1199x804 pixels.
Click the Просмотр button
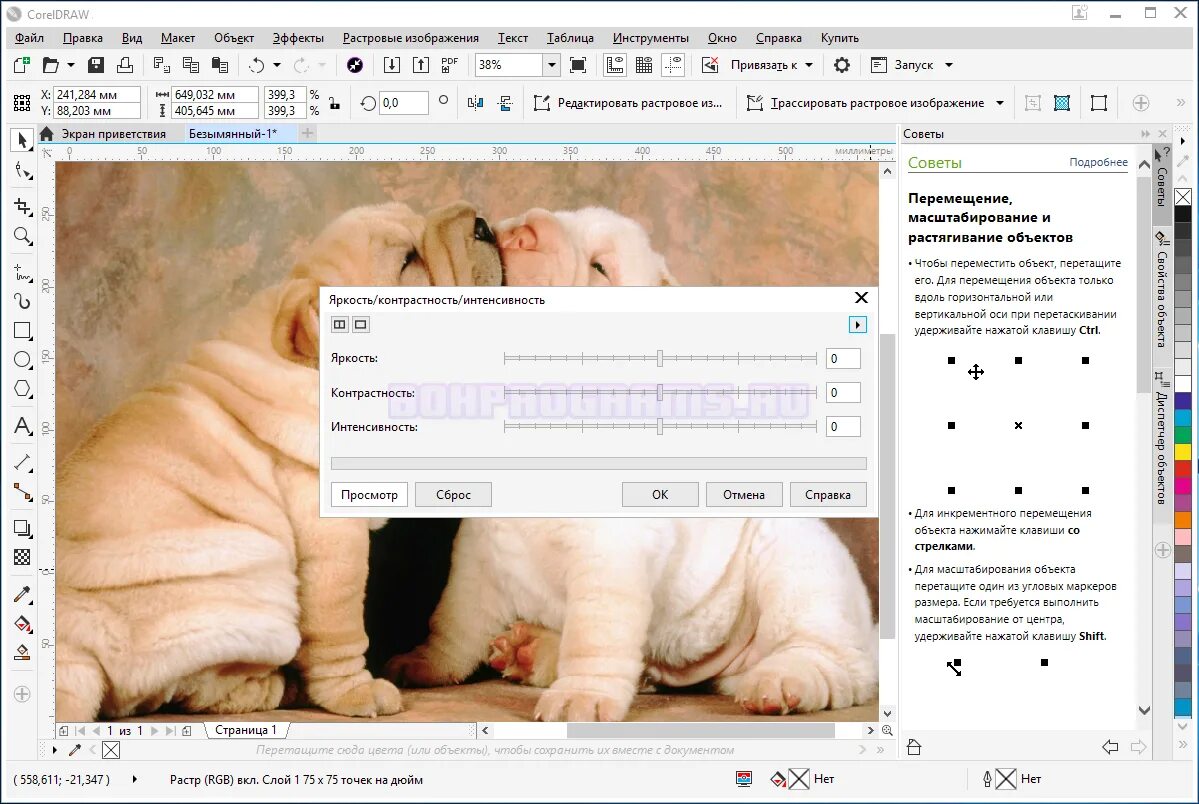tap(369, 494)
